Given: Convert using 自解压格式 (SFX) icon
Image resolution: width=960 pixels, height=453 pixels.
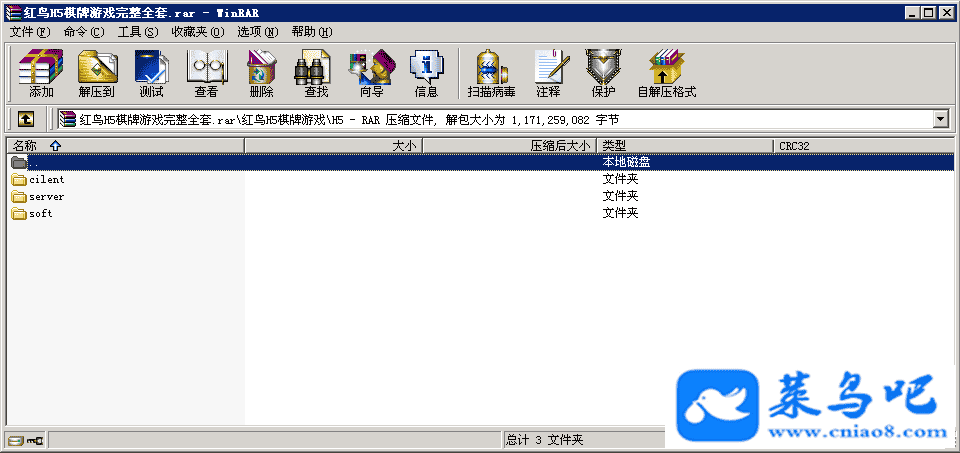Looking at the screenshot, I should tap(667, 73).
